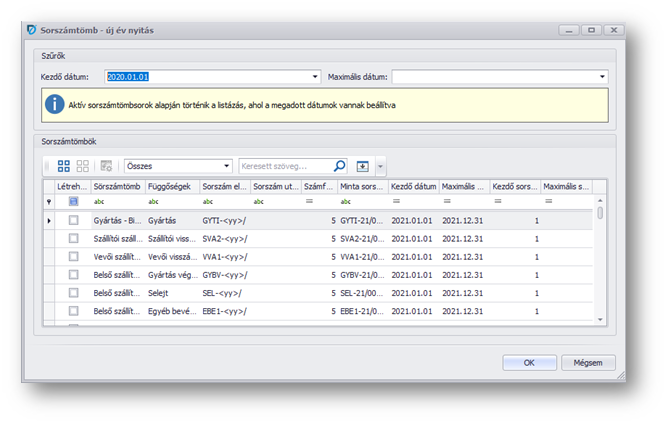The height and width of the screenshot is (425, 668).
Task: Click the magnifier search icon
Action: click(339, 166)
